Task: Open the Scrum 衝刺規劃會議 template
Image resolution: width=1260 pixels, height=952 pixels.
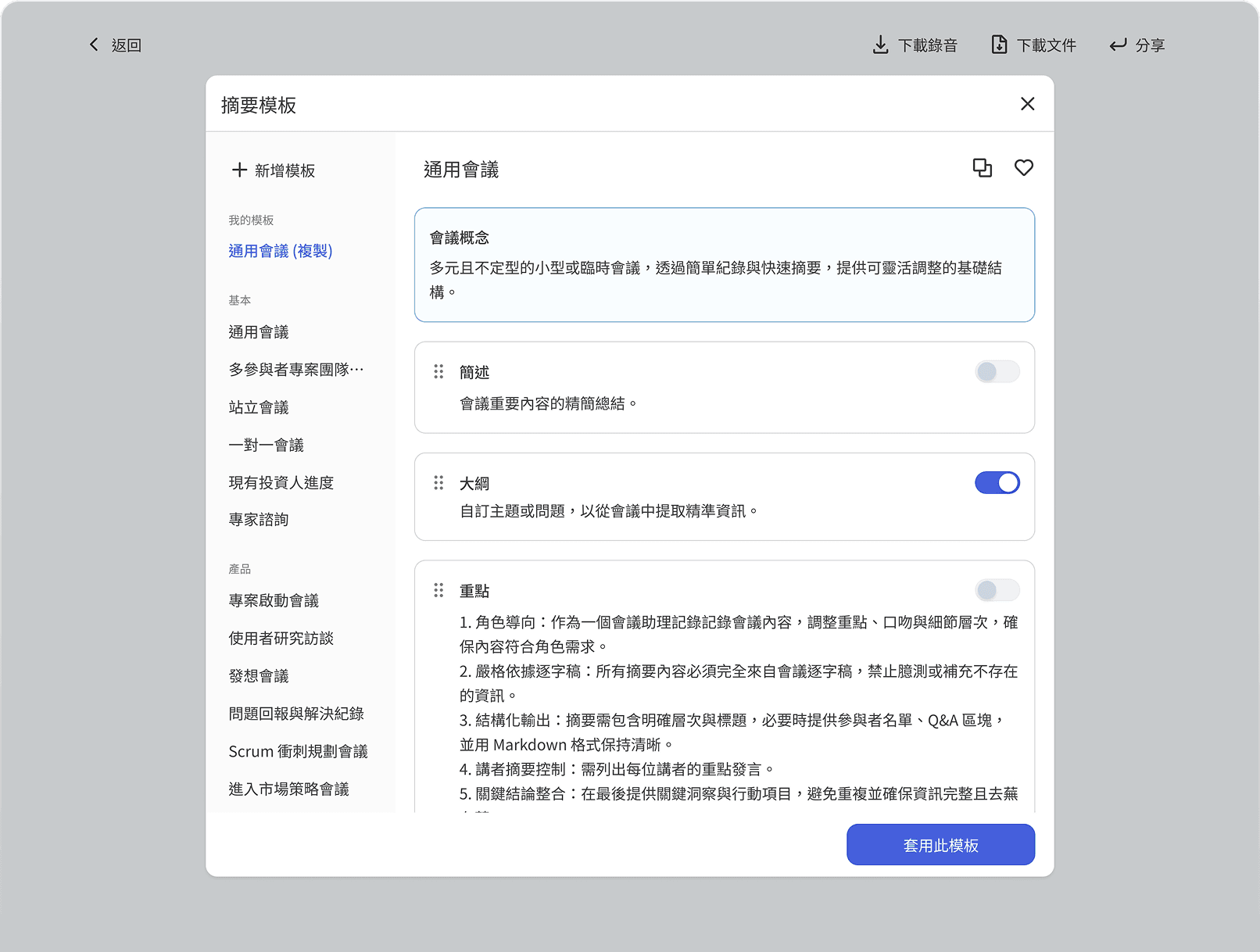Action: point(299,750)
